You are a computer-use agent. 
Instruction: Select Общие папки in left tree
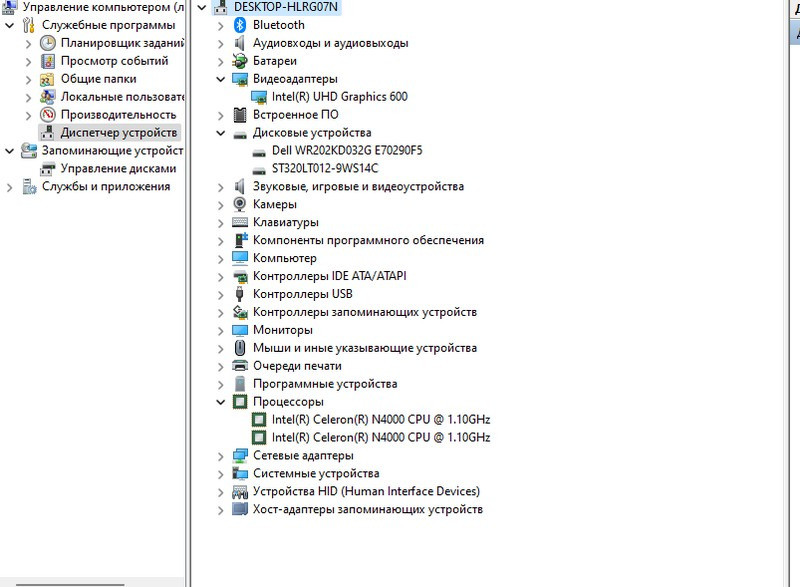tap(98, 79)
